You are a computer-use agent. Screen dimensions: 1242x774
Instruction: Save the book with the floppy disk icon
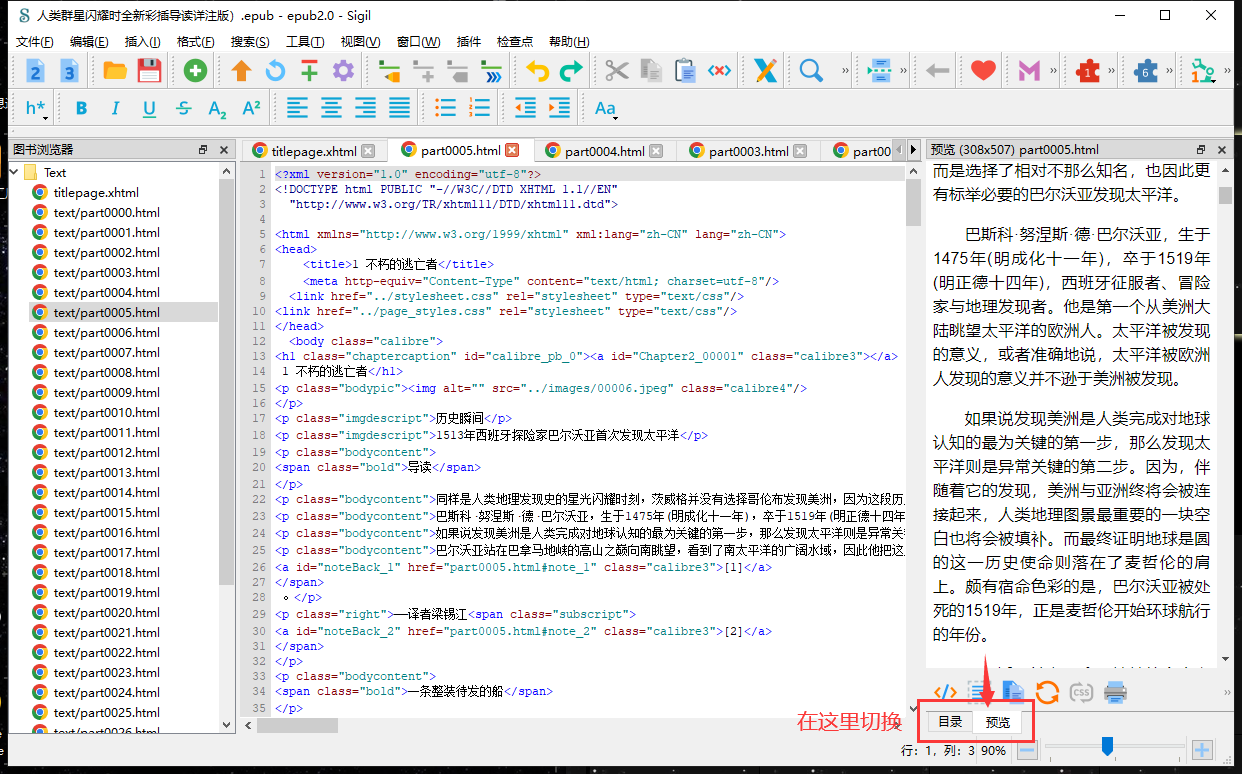coord(149,71)
